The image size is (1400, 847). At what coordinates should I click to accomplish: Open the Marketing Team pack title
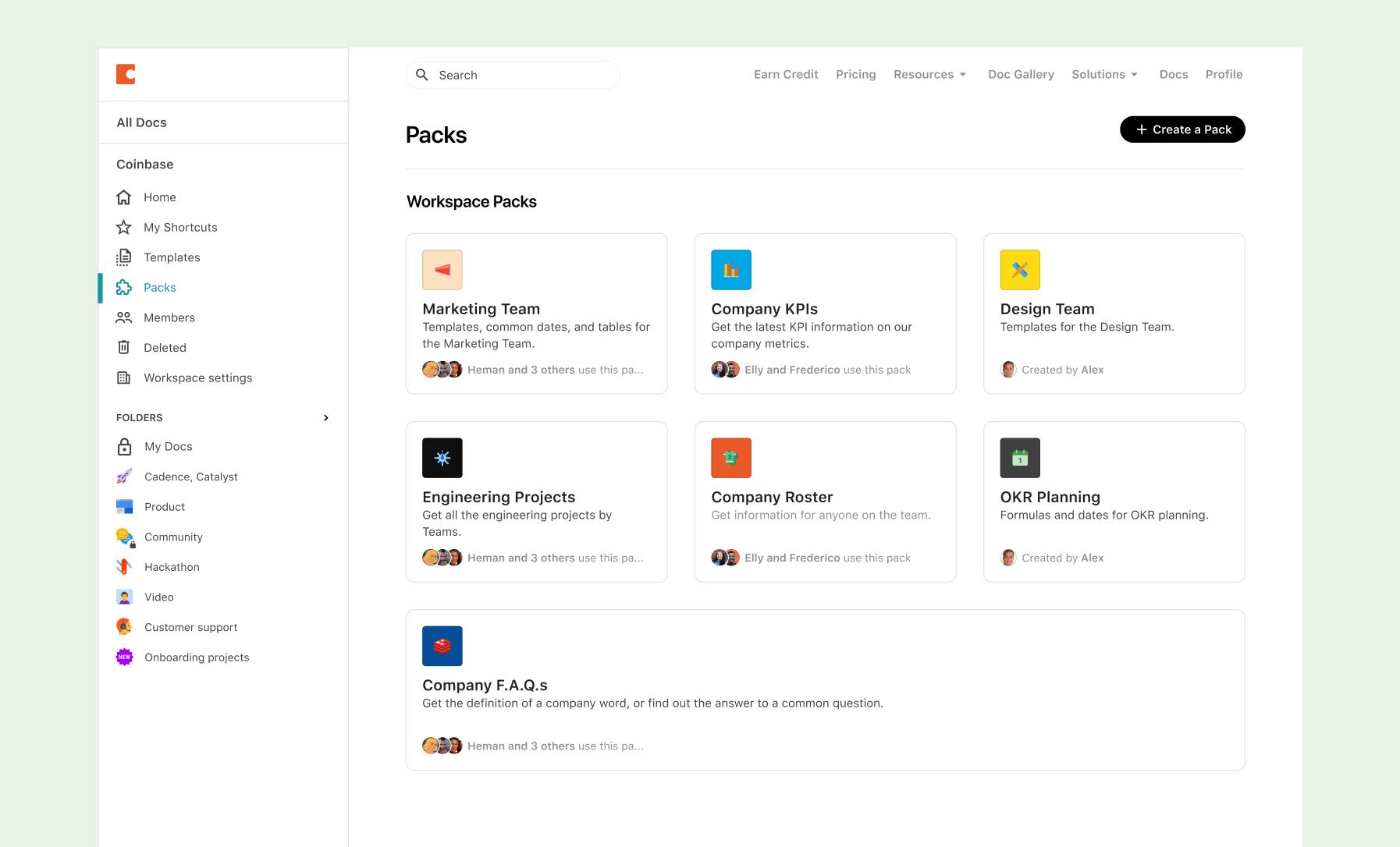pos(481,309)
